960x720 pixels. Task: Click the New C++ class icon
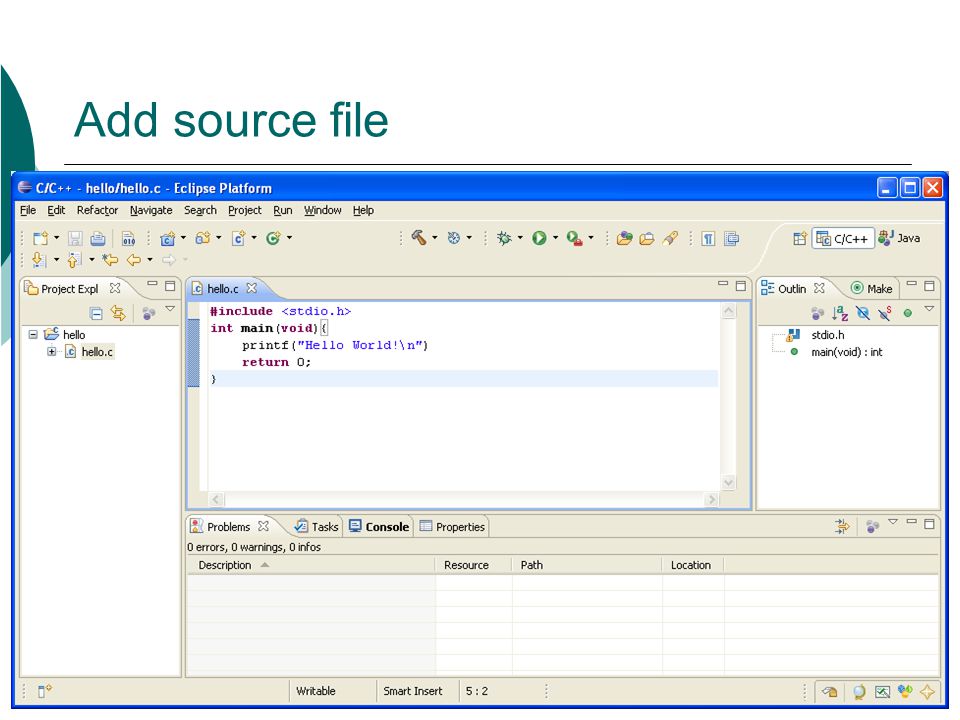273,238
